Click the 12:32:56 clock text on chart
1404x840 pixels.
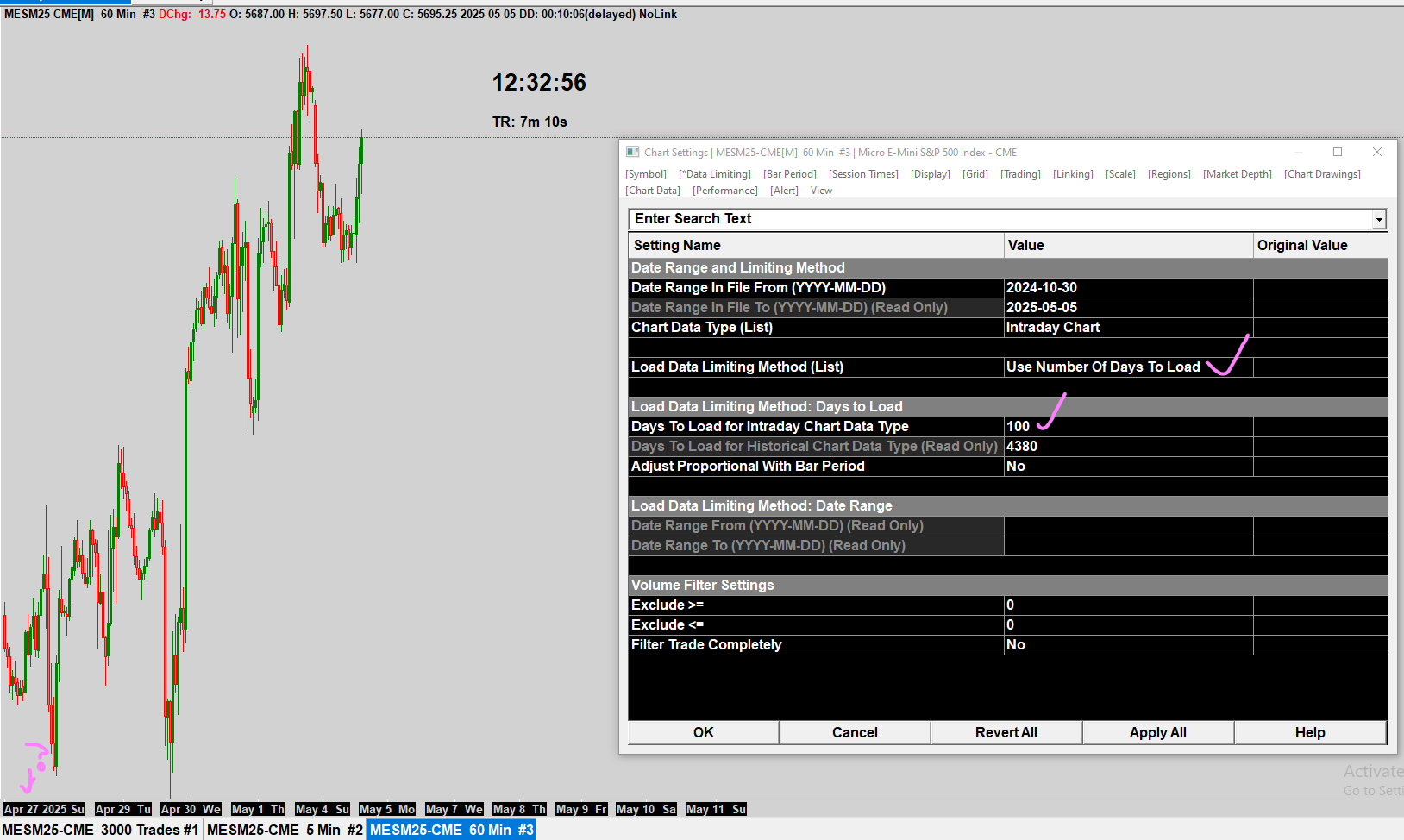click(x=539, y=83)
